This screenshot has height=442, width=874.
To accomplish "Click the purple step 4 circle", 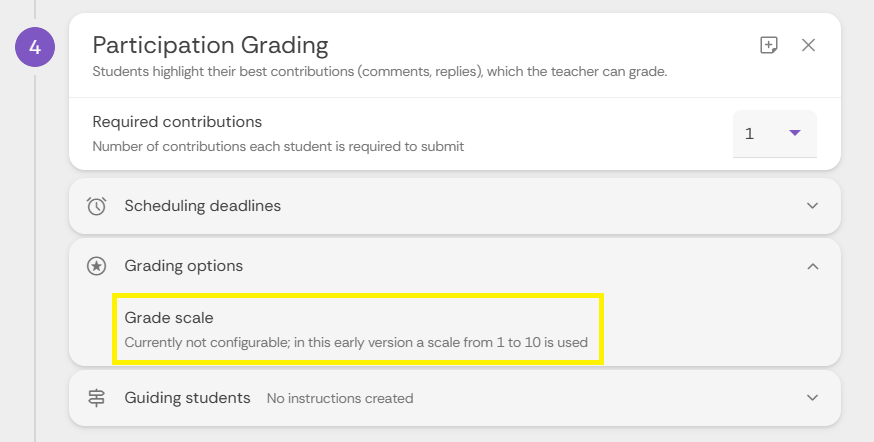I will coord(35,47).
